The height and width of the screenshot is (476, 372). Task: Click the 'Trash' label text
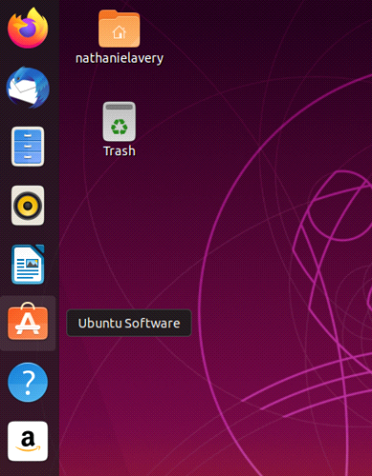coord(119,151)
